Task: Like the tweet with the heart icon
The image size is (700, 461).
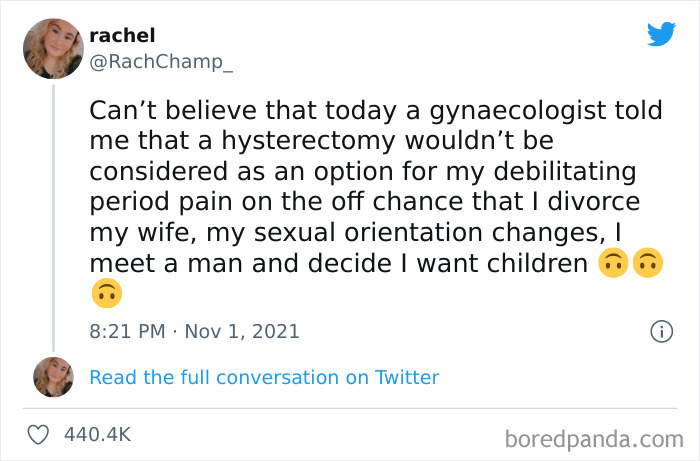Action: [40, 435]
